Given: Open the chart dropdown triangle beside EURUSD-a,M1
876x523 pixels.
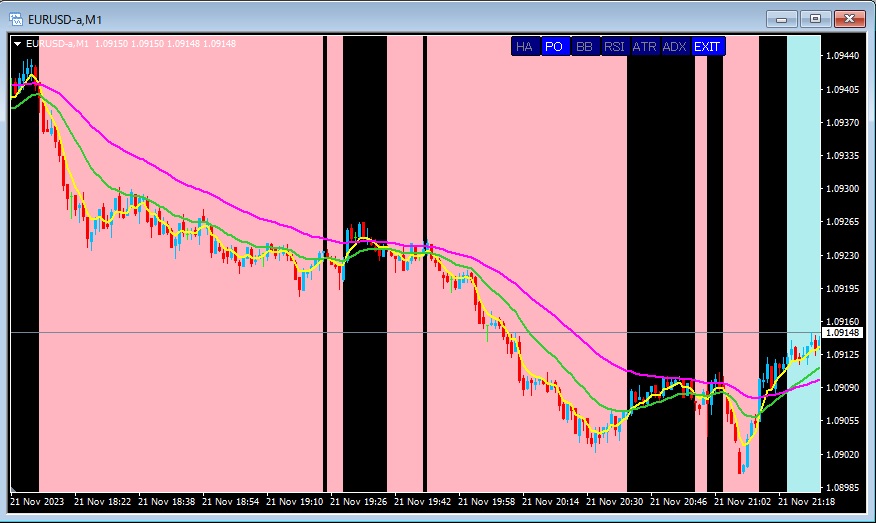Looking at the screenshot, I should [17, 44].
